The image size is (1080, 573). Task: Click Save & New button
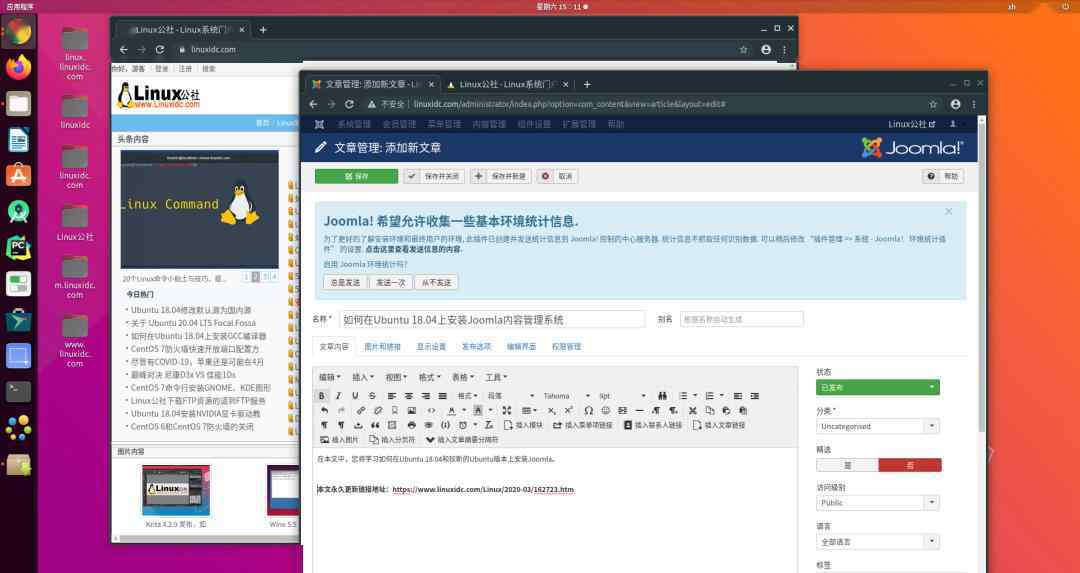pyautogui.click(x=501, y=176)
